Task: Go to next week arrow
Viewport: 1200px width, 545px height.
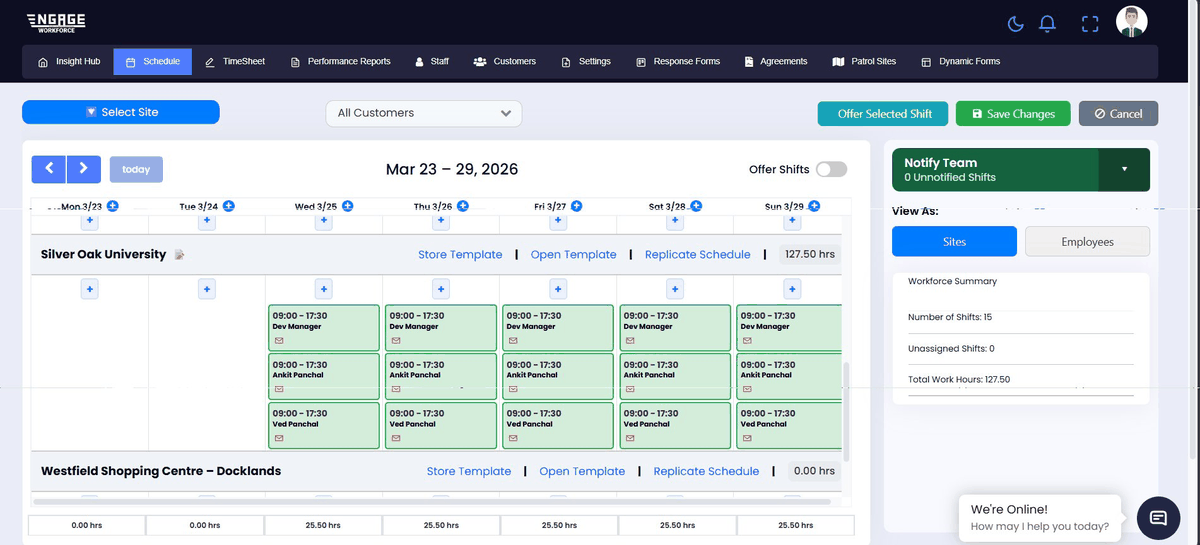Action: tap(84, 169)
